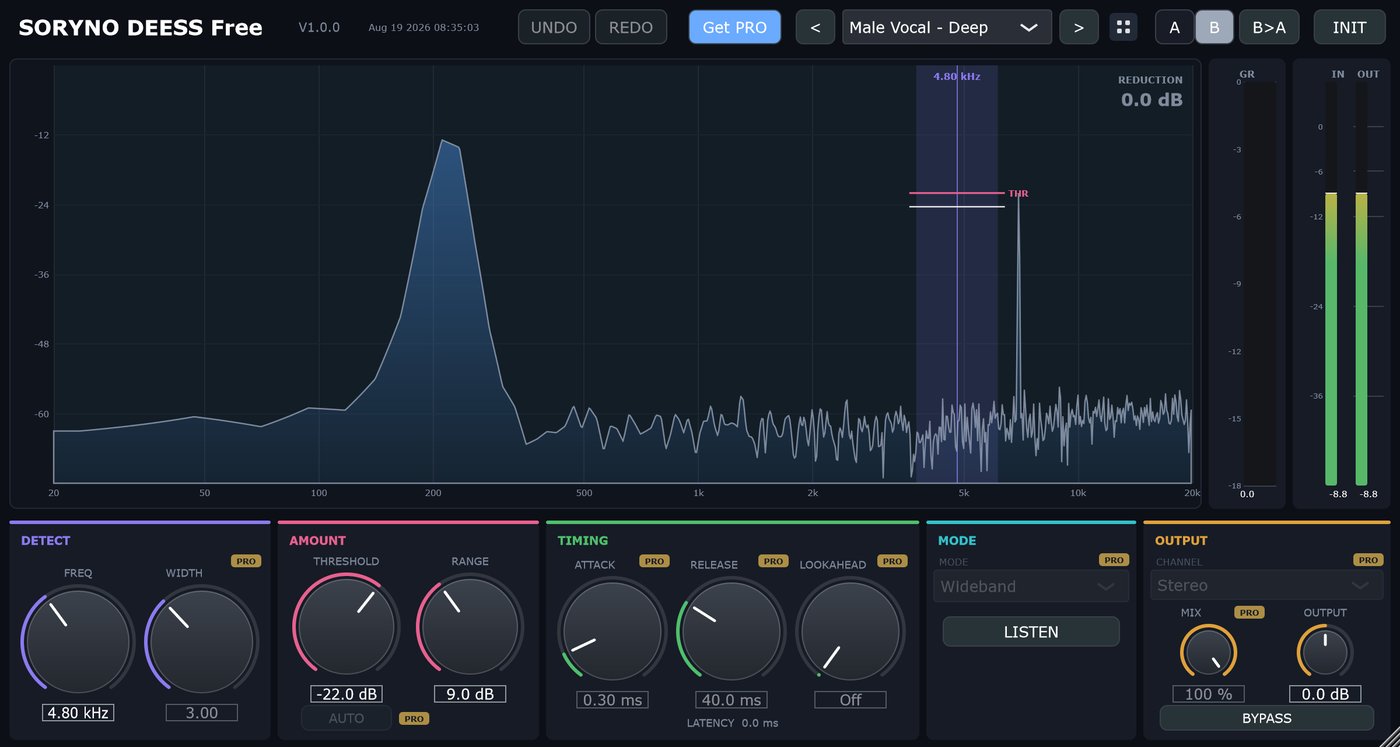This screenshot has width=1400, height=747.
Task: Open the Wideband mode dropdown
Action: tap(1031, 586)
